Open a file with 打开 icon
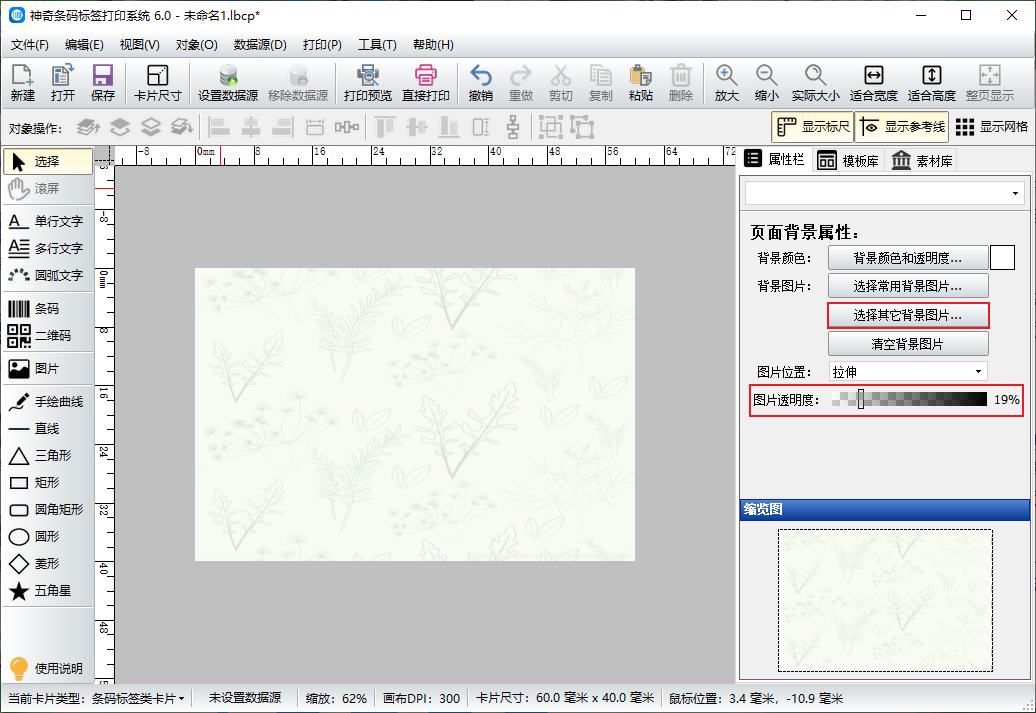Viewport: 1036px width, 713px height. [x=63, y=83]
